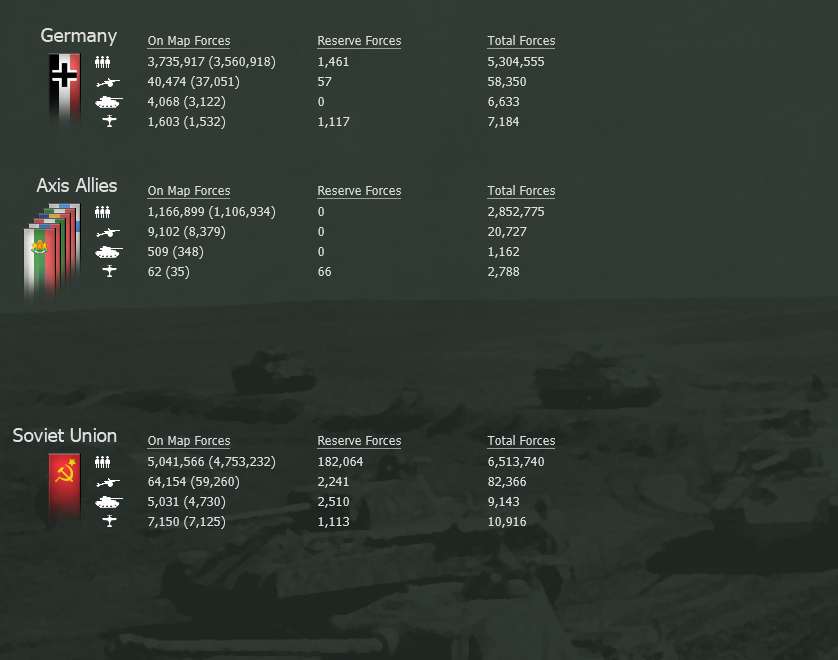Select Germany reserve value 57

[324, 82]
